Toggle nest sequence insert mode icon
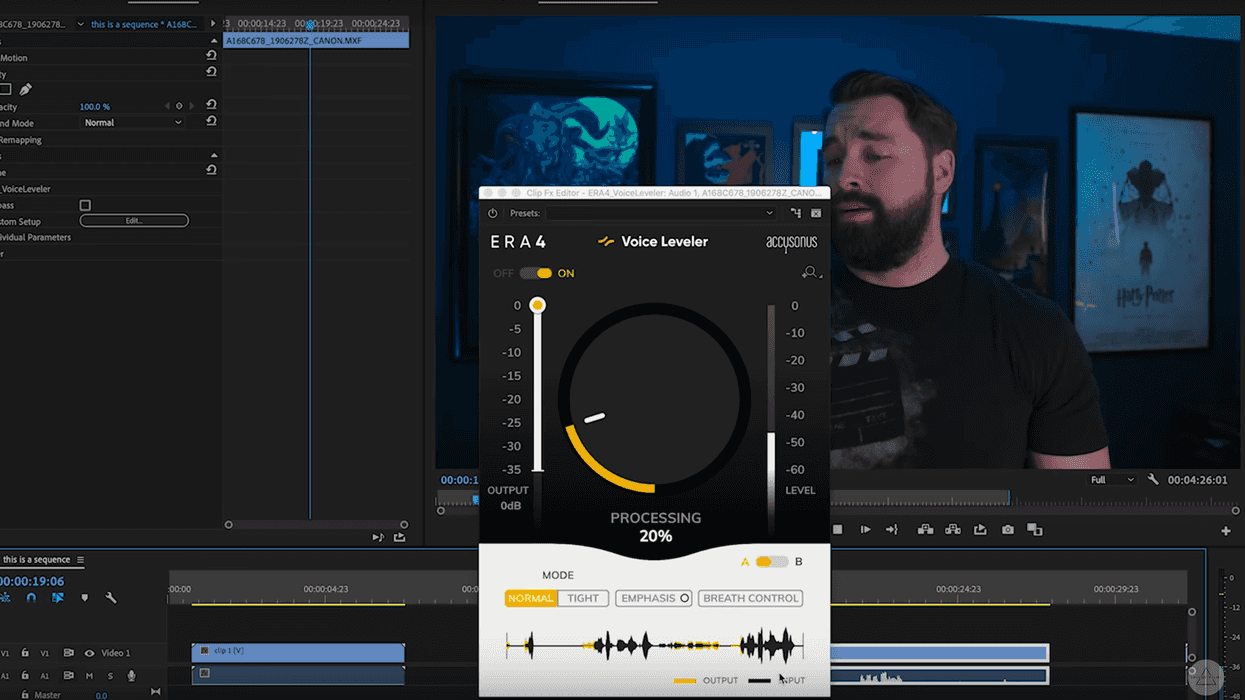1245x700 pixels. (x=5, y=598)
